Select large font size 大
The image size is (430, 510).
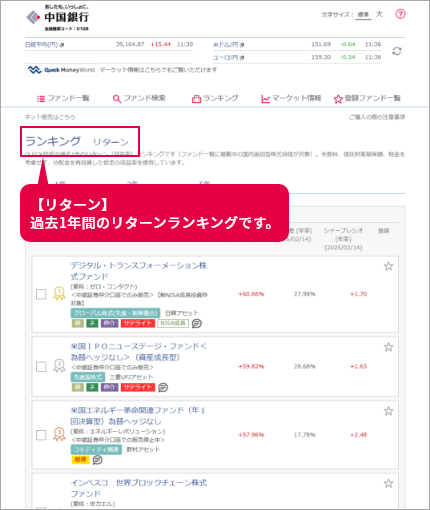pyautogui.click(x=379, y=14)
